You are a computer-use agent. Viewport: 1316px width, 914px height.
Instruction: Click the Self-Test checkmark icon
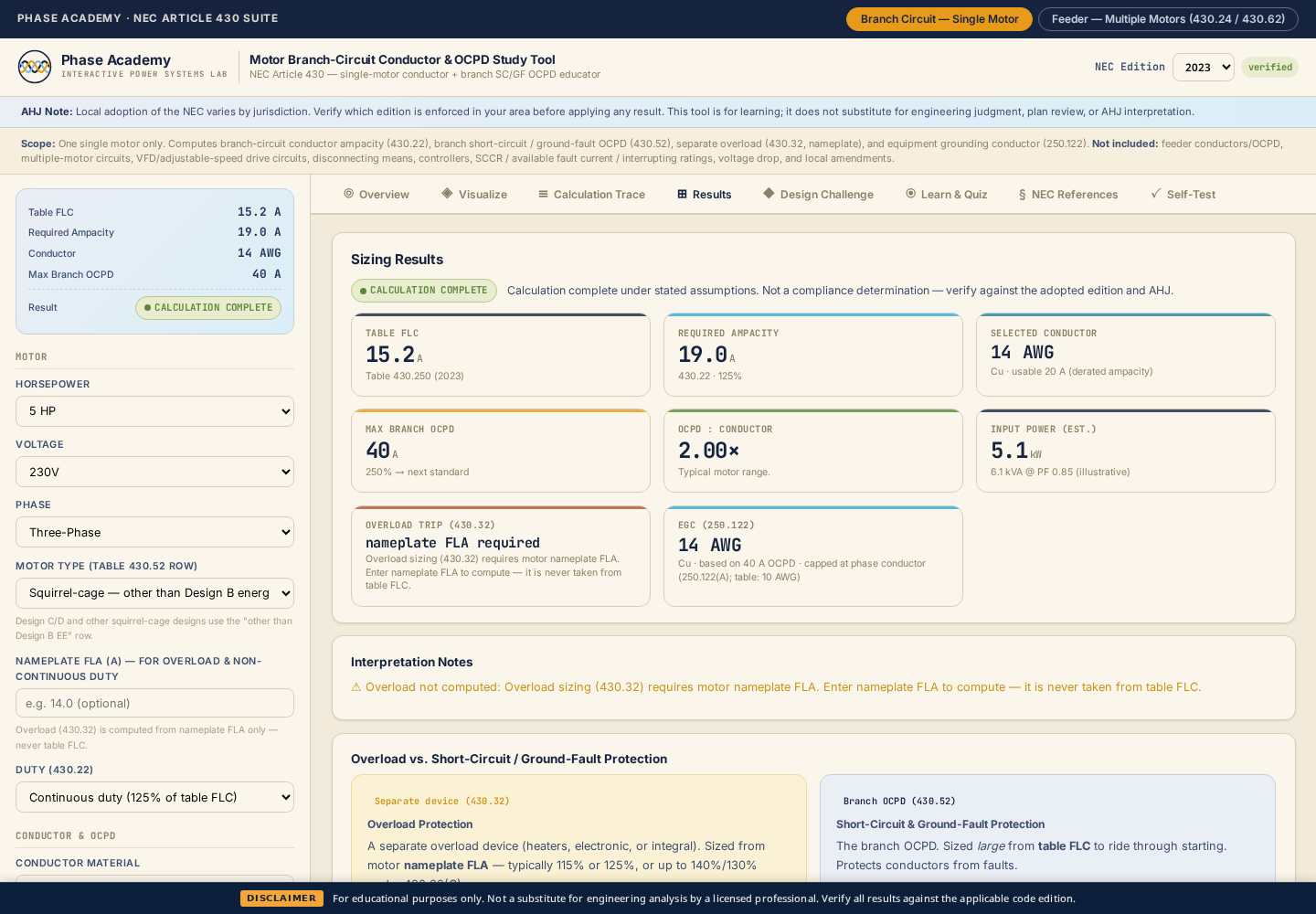pyautogui.click(x=1156, y=194)
